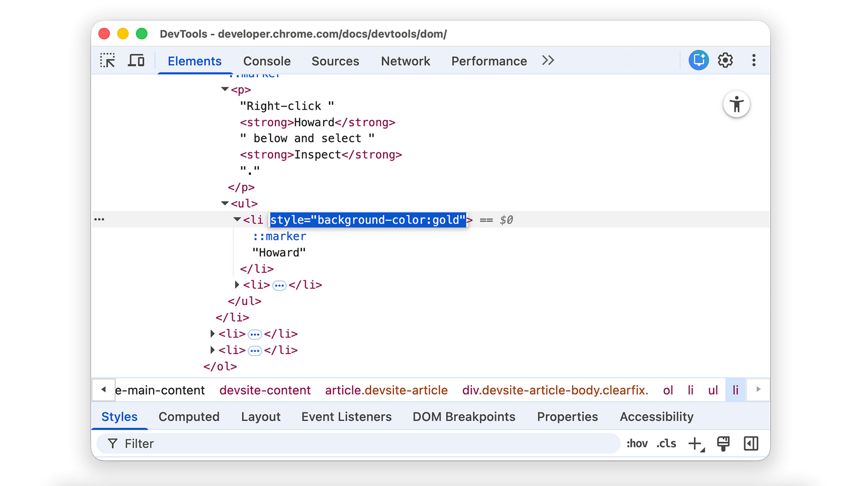Click the ellipsis badge in nested li
The height and width of the screenshot is (486, 856).
279,285
